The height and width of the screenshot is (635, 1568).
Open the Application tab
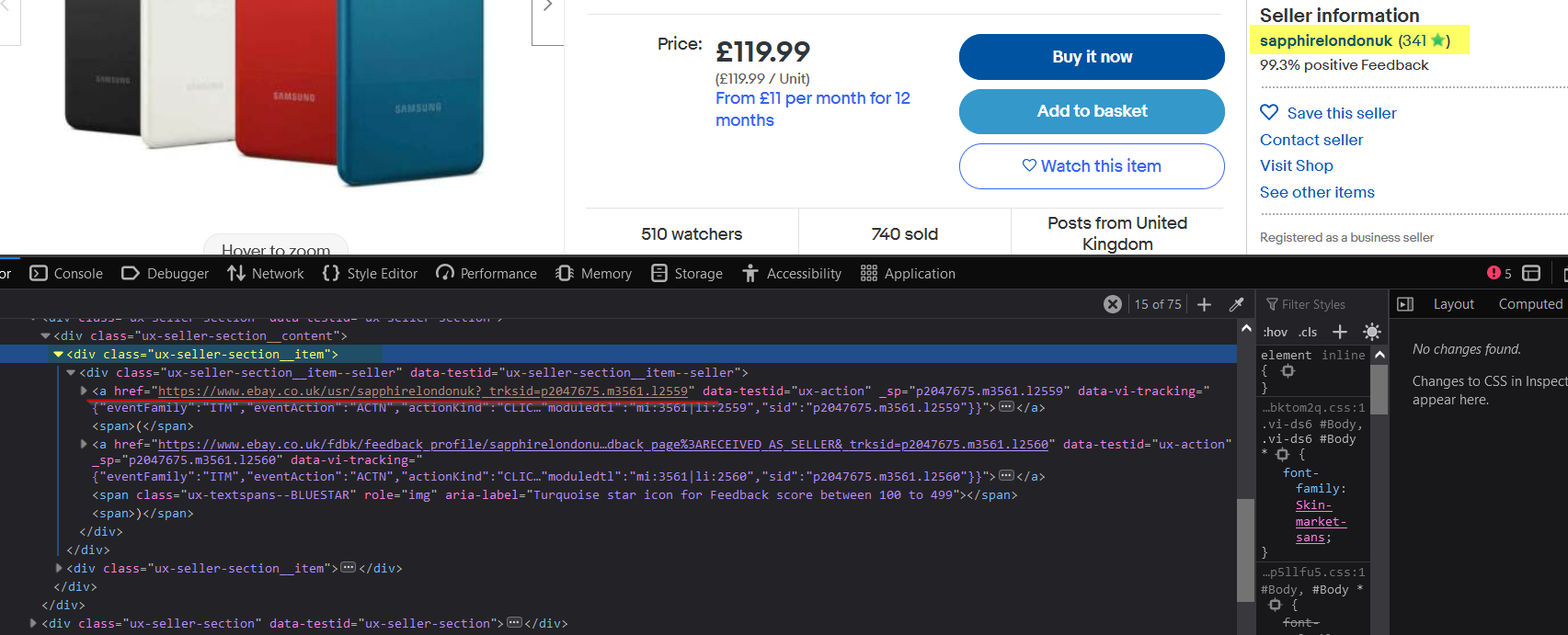click(908, 274)
